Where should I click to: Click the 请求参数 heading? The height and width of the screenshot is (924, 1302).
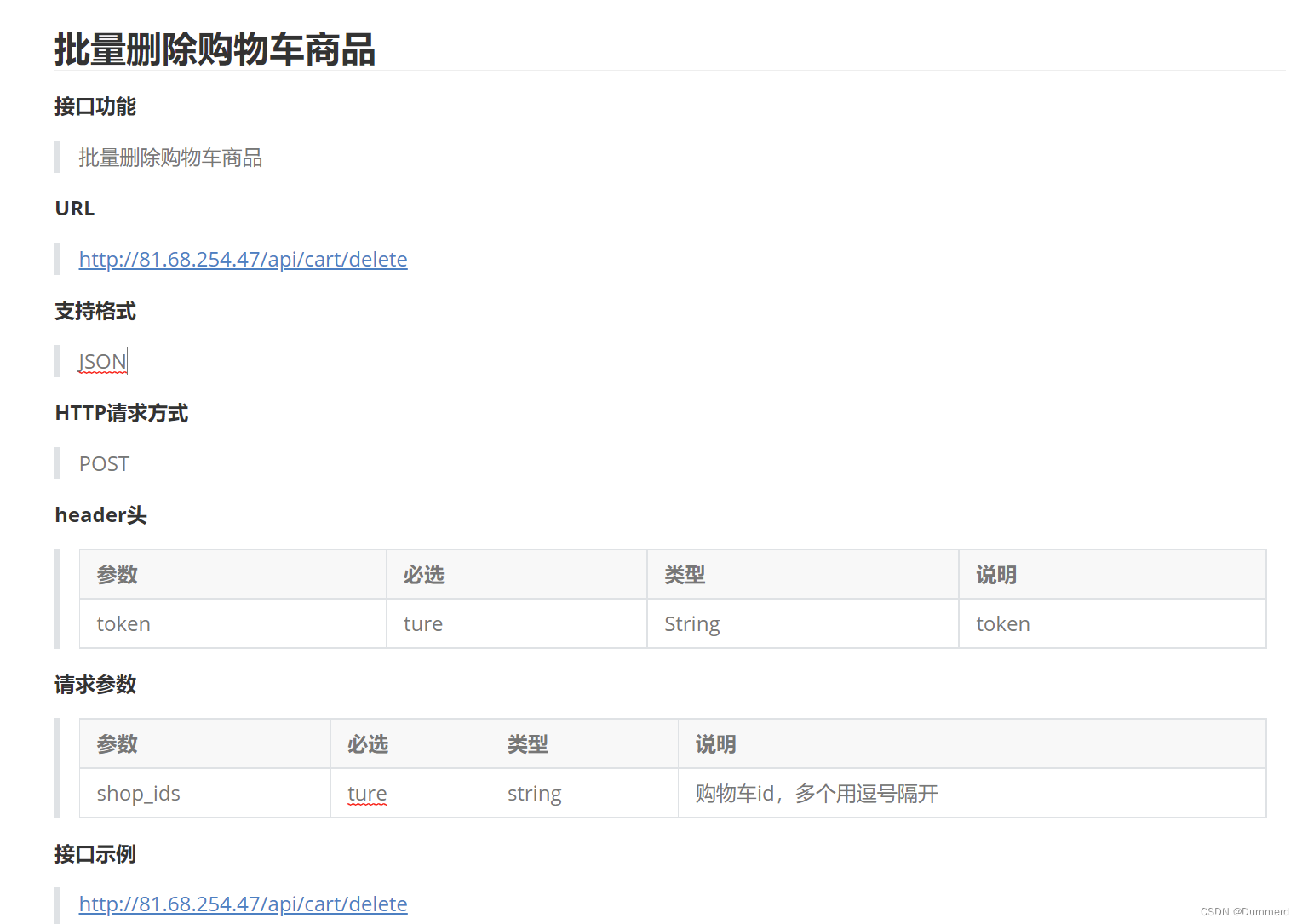click(x=95, y=685)
